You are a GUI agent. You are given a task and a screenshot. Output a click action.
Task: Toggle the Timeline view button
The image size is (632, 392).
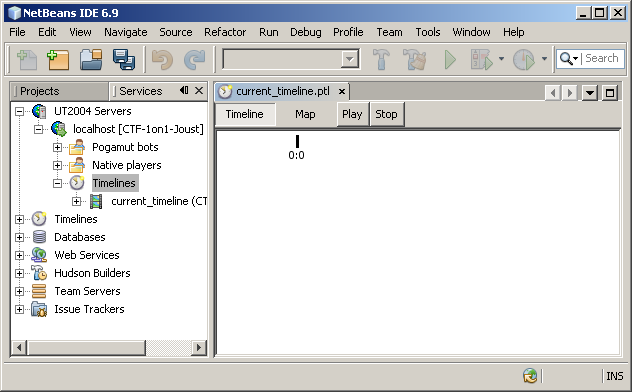[245, 114]
